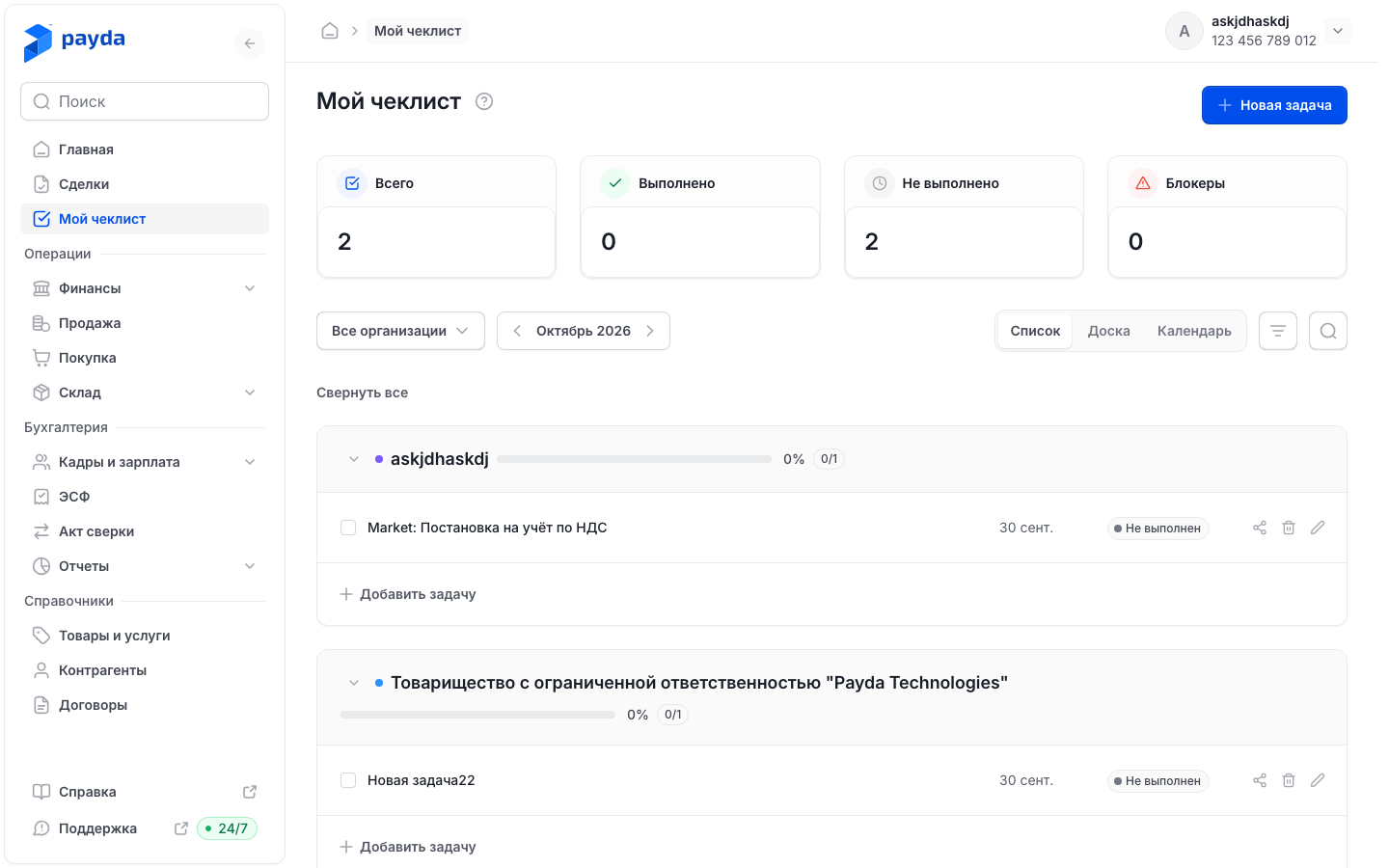
Task: Expand the Склад menu section
Action: coord(145,393)
